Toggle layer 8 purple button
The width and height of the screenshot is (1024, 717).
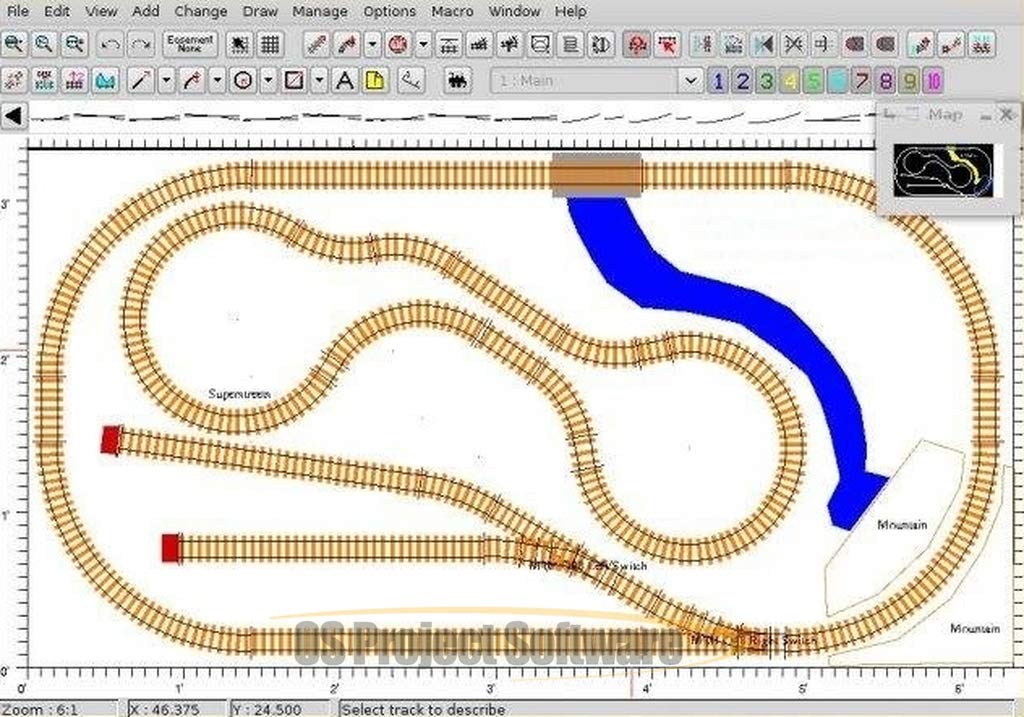click(x=886, y=81)
